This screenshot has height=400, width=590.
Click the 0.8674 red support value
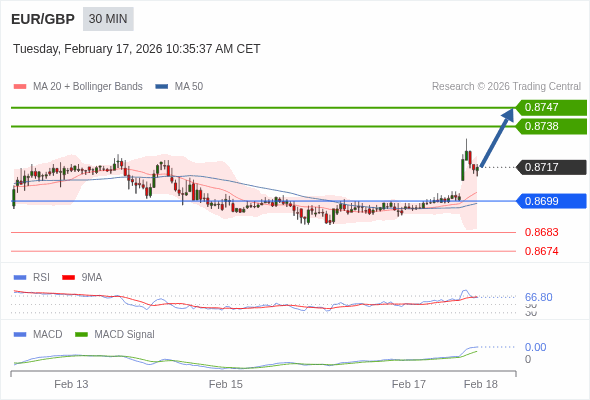click(x=541, y=251)
